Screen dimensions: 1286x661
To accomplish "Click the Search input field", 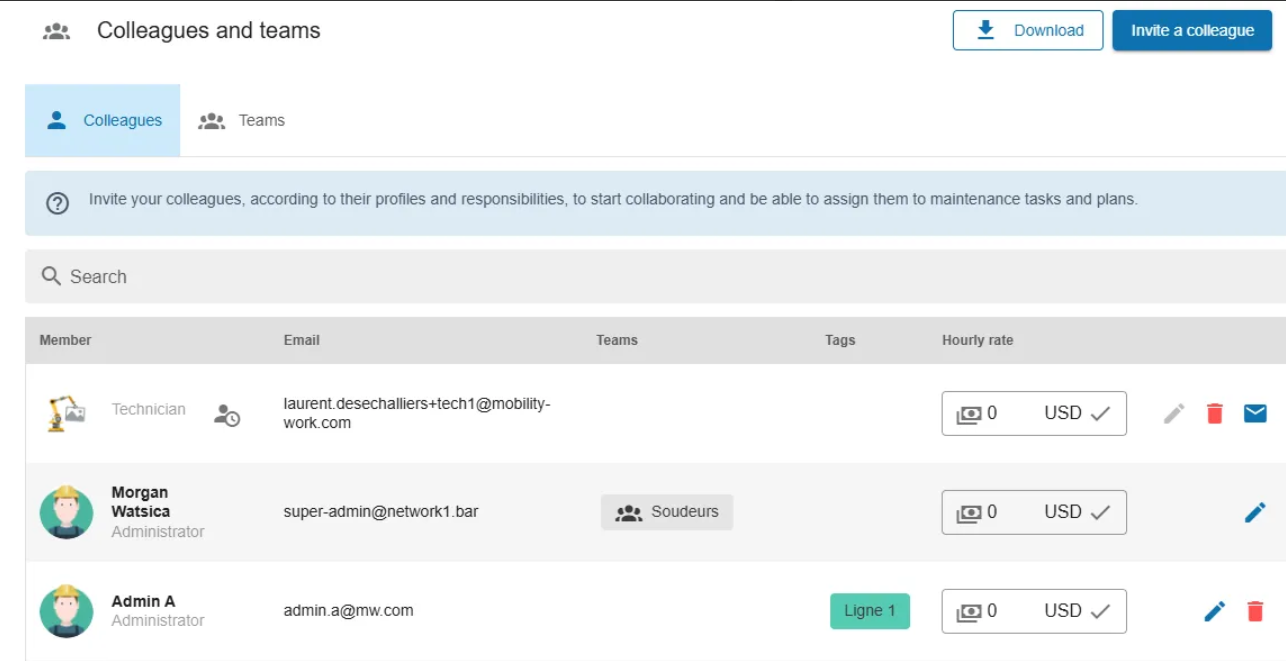I will (x=655, y=276).
